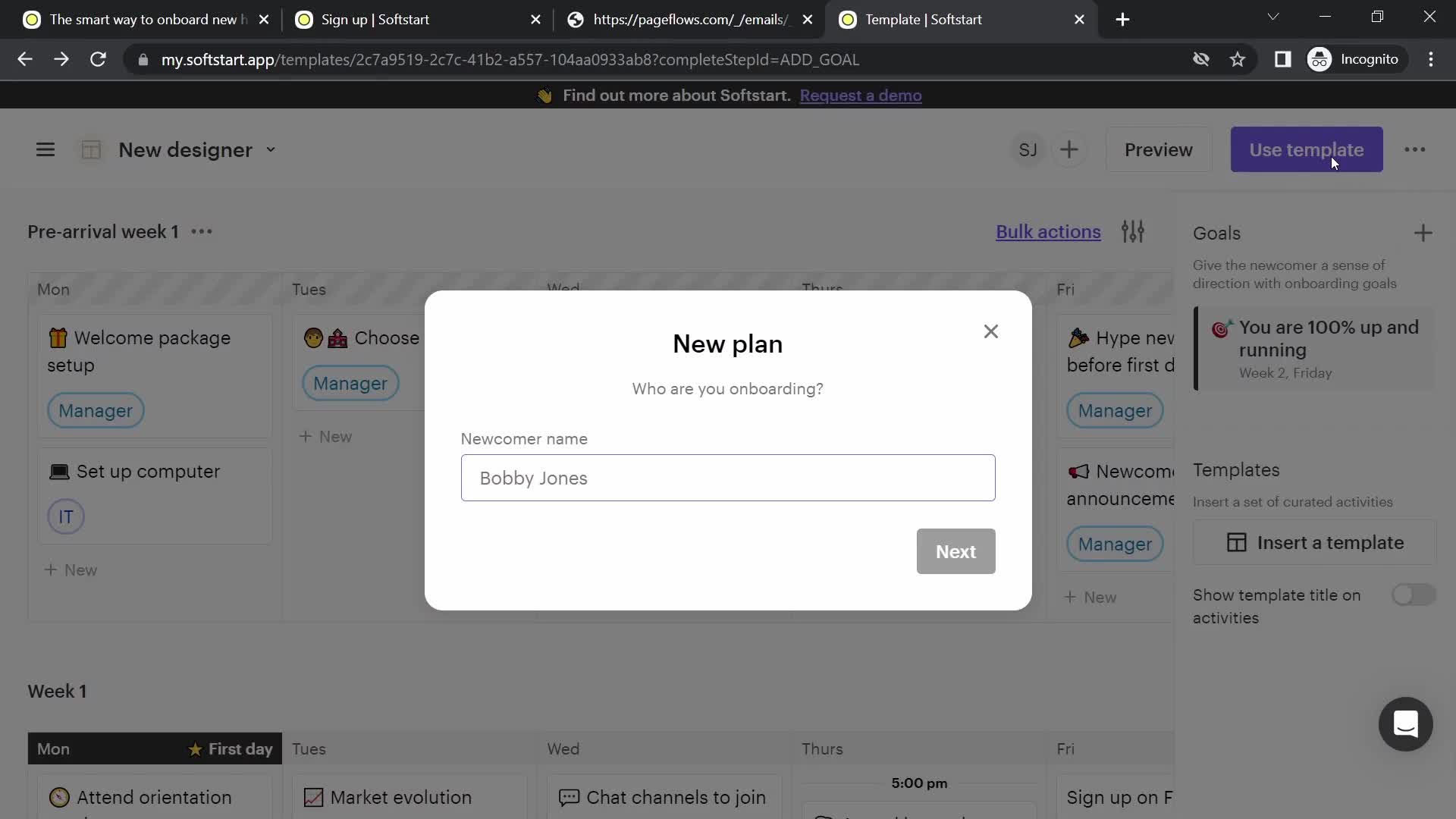Open the chat support widget
The image size is (1456, 819).
(x=1405, y=724)
